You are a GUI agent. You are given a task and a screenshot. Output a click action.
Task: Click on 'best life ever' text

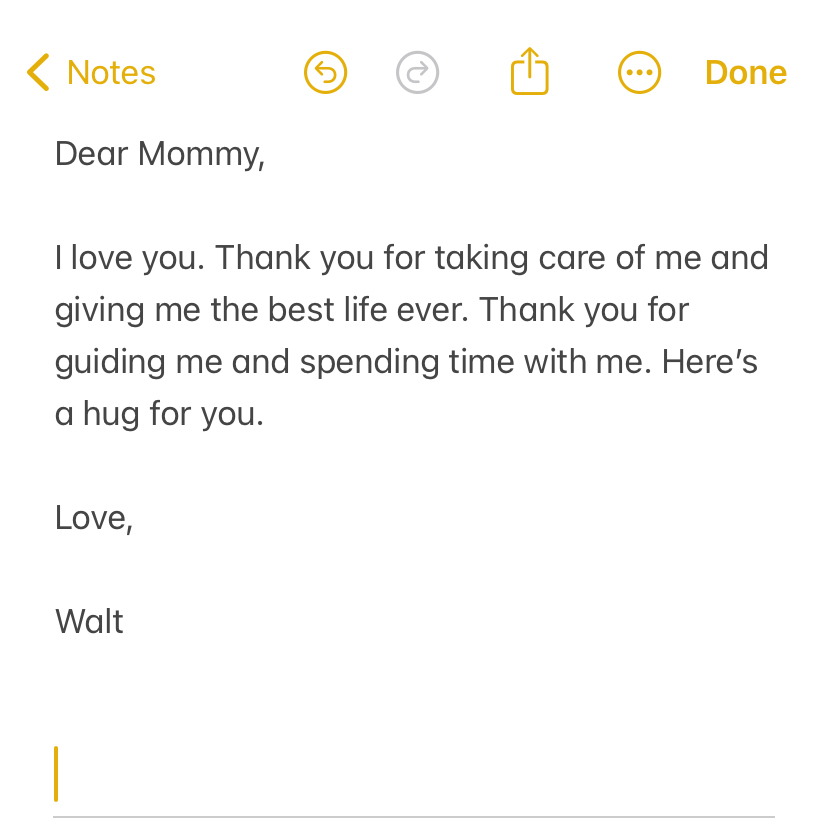pos(368,309)
